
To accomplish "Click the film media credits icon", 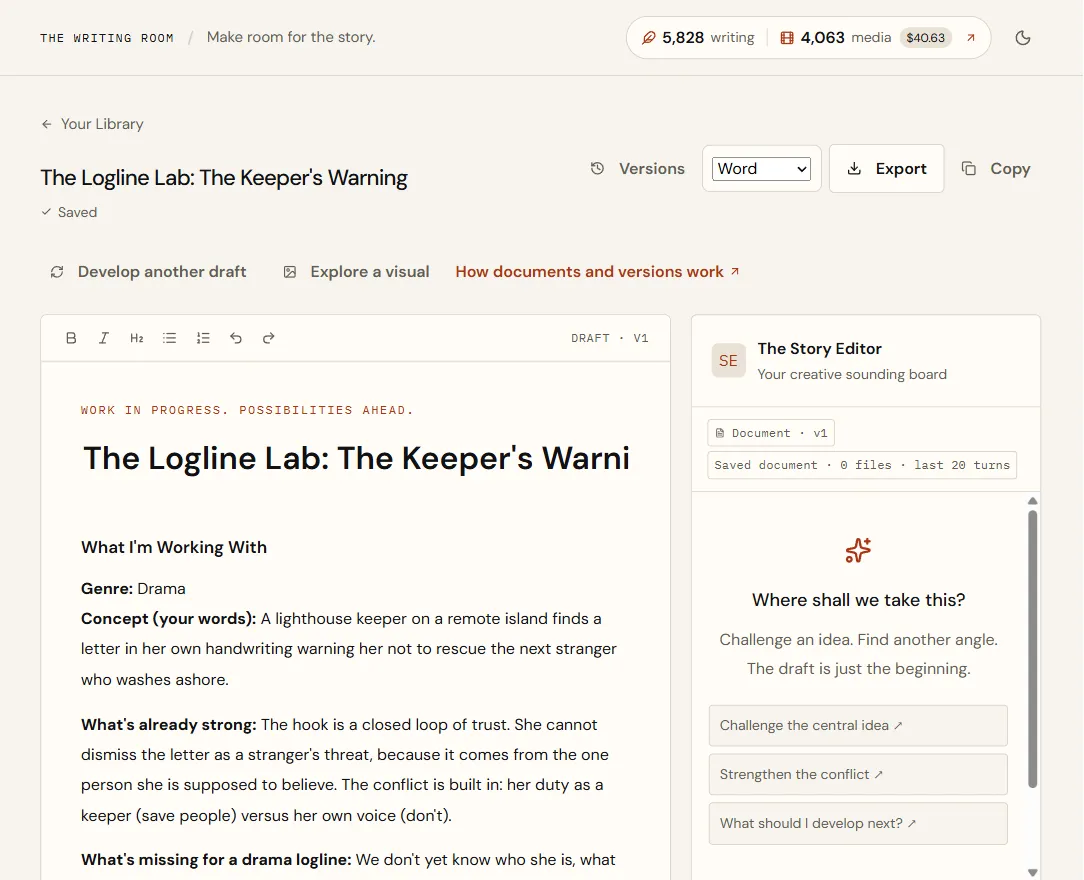I will (x=787, y=37).
